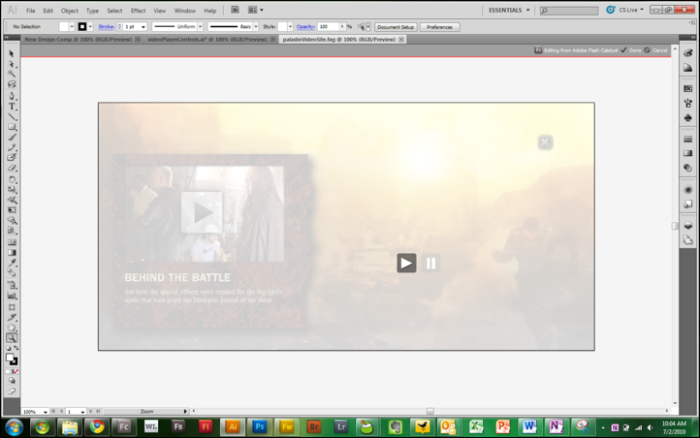This screenshot has width=700, height=438.
Task: Open the fill color dropdown
Action: click(71, 27)
